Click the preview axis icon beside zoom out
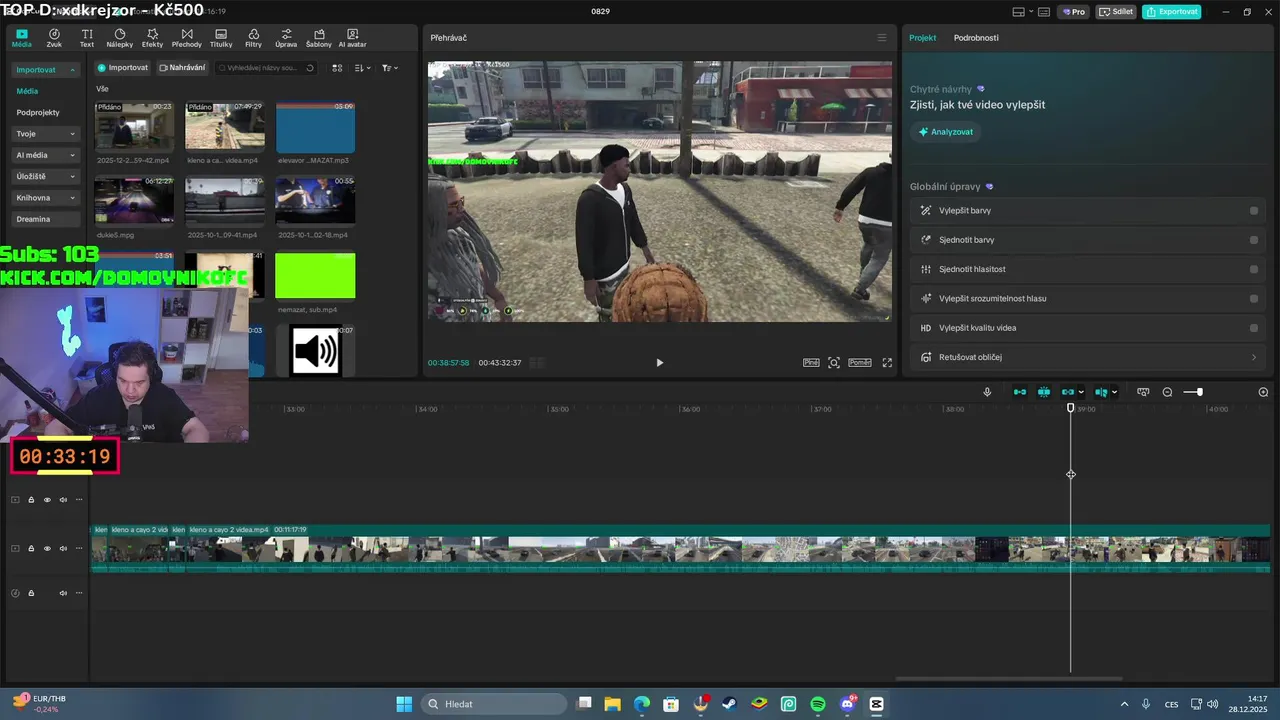This screenshot has width=1280, height=720. 1143,392
